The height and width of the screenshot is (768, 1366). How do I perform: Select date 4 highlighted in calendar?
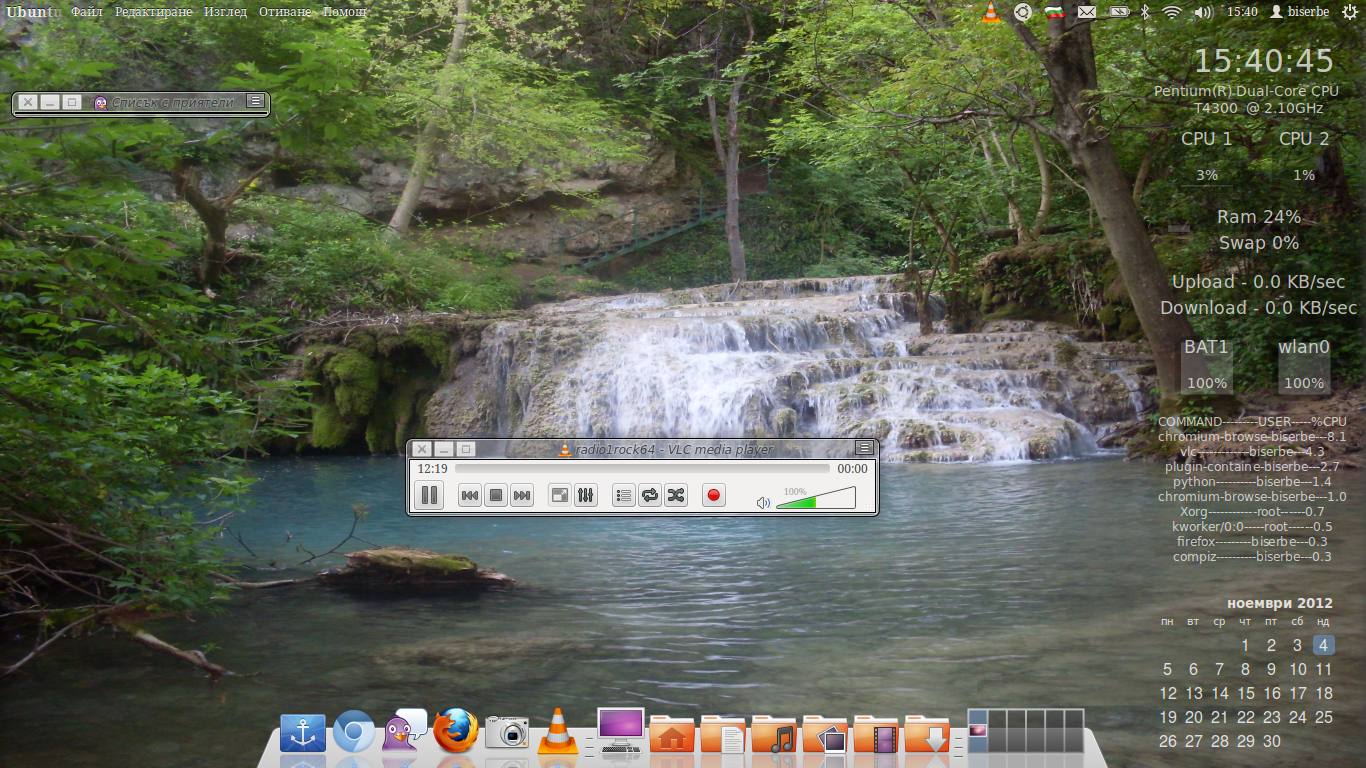point(1323,645)
